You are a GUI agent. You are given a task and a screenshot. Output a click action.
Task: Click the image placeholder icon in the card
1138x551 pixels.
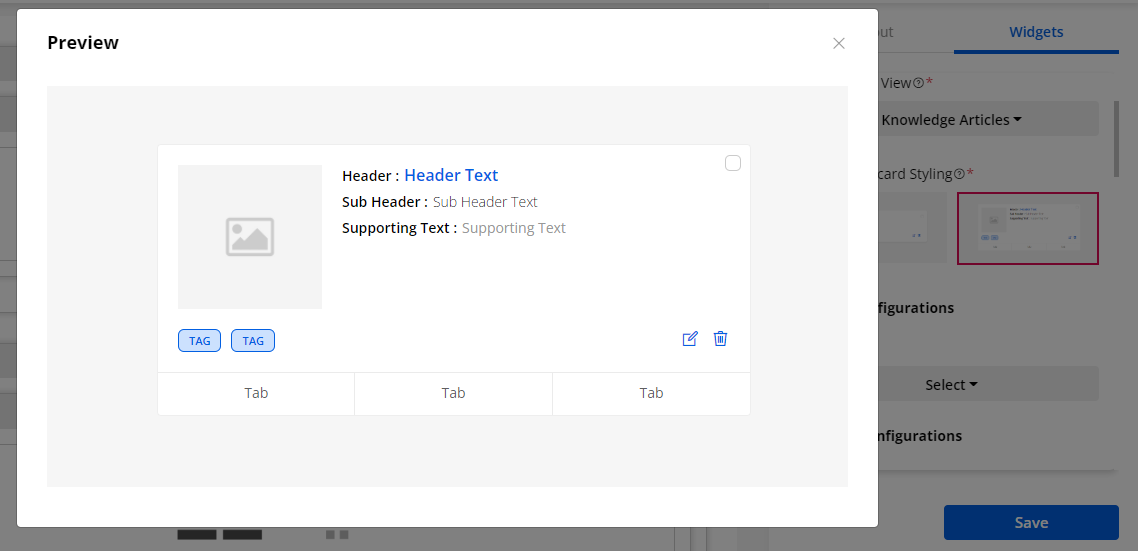click(x=250, y=237)
